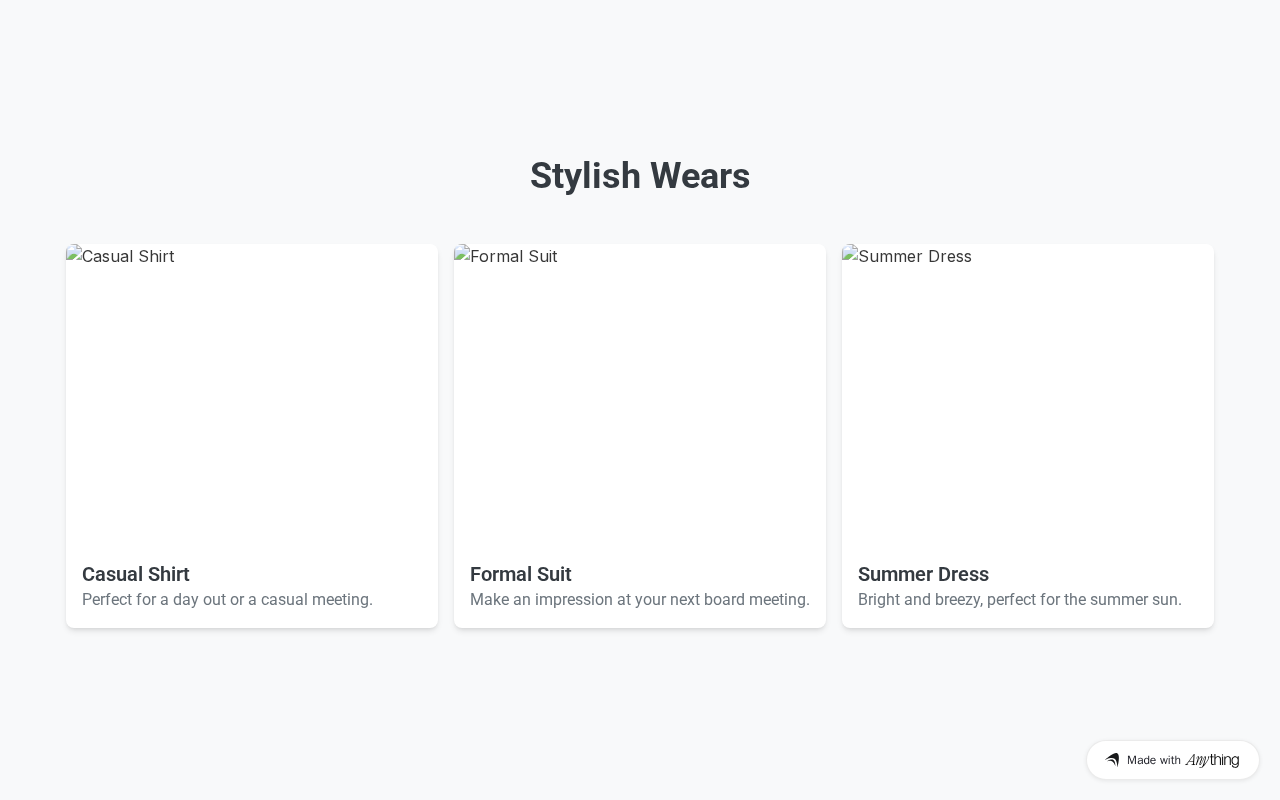The height and width of the screenshot is (800, 1280).
Task: Click 'Bright and breezy' summer sun description
Action: tap(1020, 600)
